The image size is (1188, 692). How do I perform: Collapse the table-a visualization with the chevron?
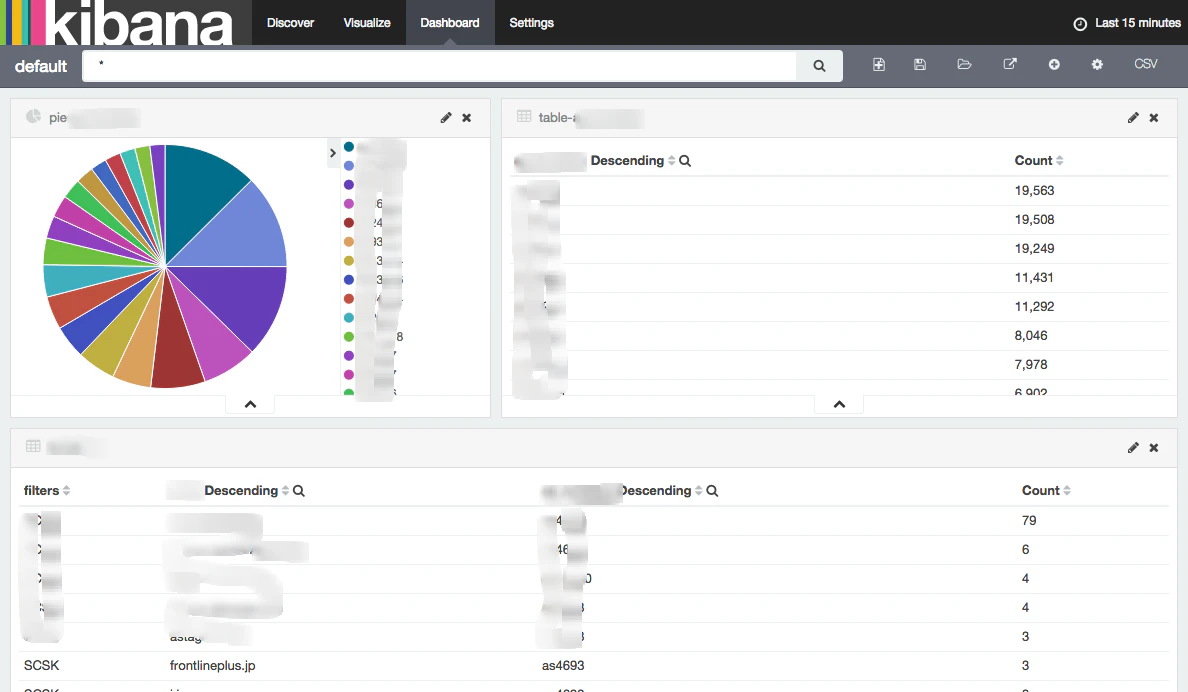tap(838, 403)
